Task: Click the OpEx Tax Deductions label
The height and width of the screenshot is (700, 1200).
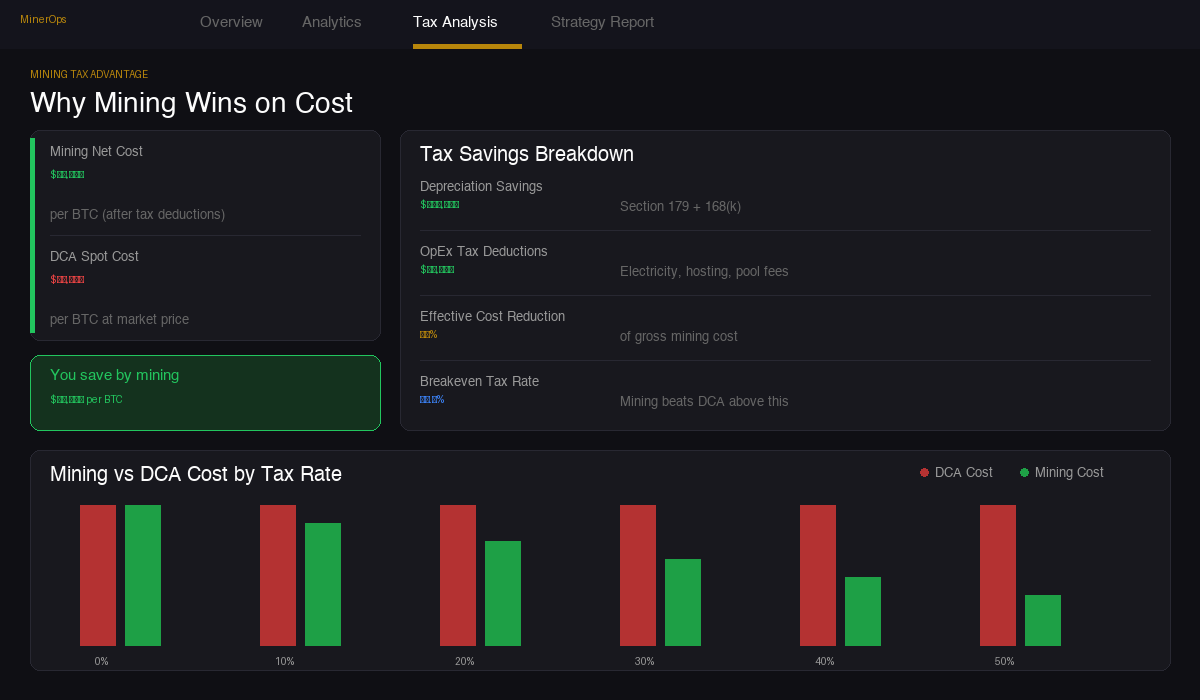Action: click(x=484, y=251)
